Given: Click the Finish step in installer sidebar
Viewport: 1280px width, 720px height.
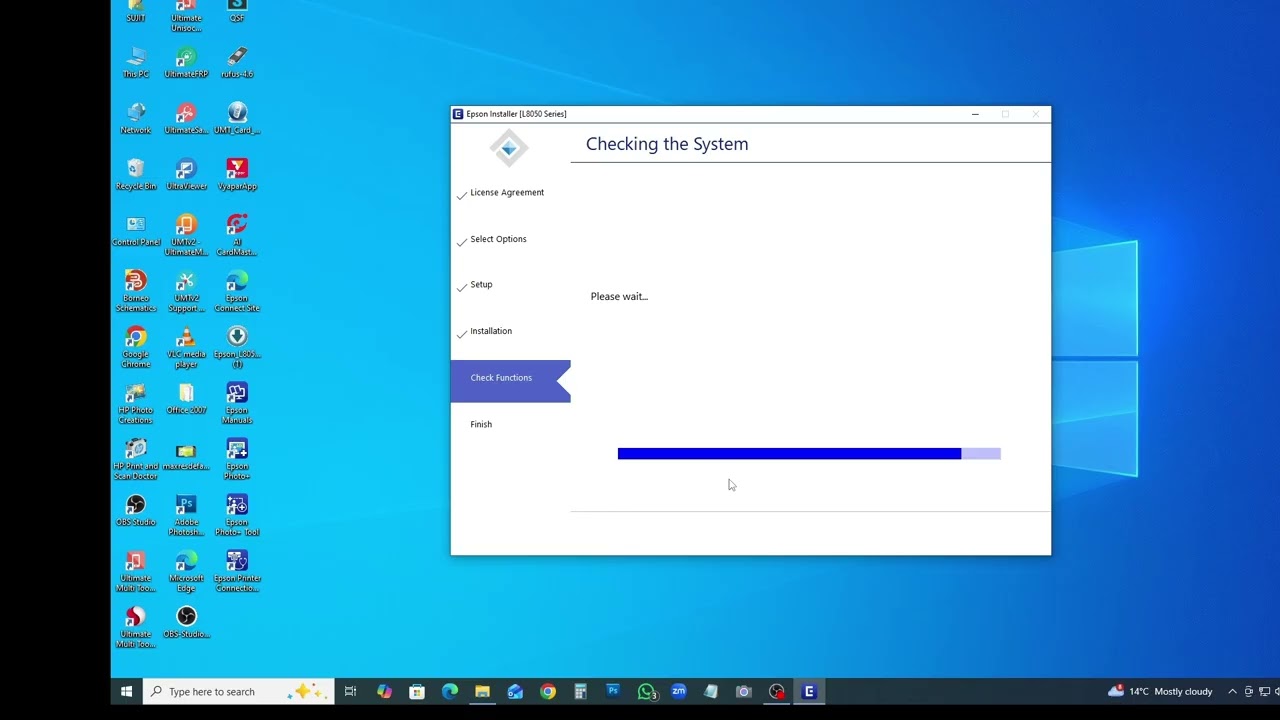Looking at the screenshot, I should pos(481,425).
